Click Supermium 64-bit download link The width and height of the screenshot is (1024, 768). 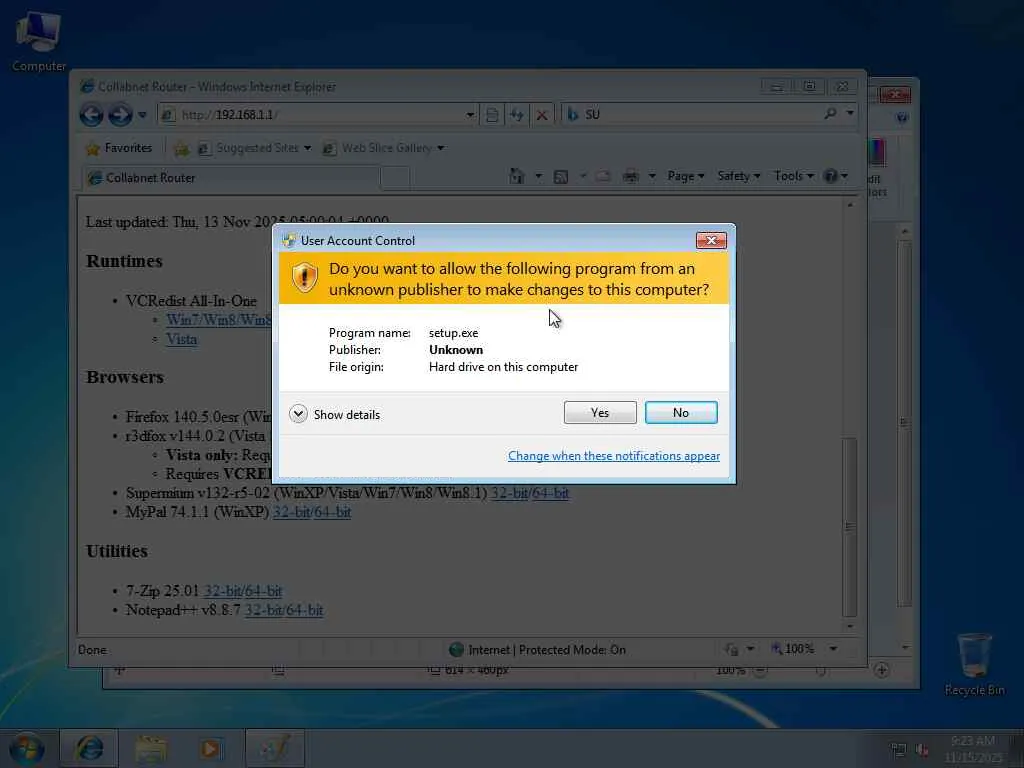click(550, 493)
